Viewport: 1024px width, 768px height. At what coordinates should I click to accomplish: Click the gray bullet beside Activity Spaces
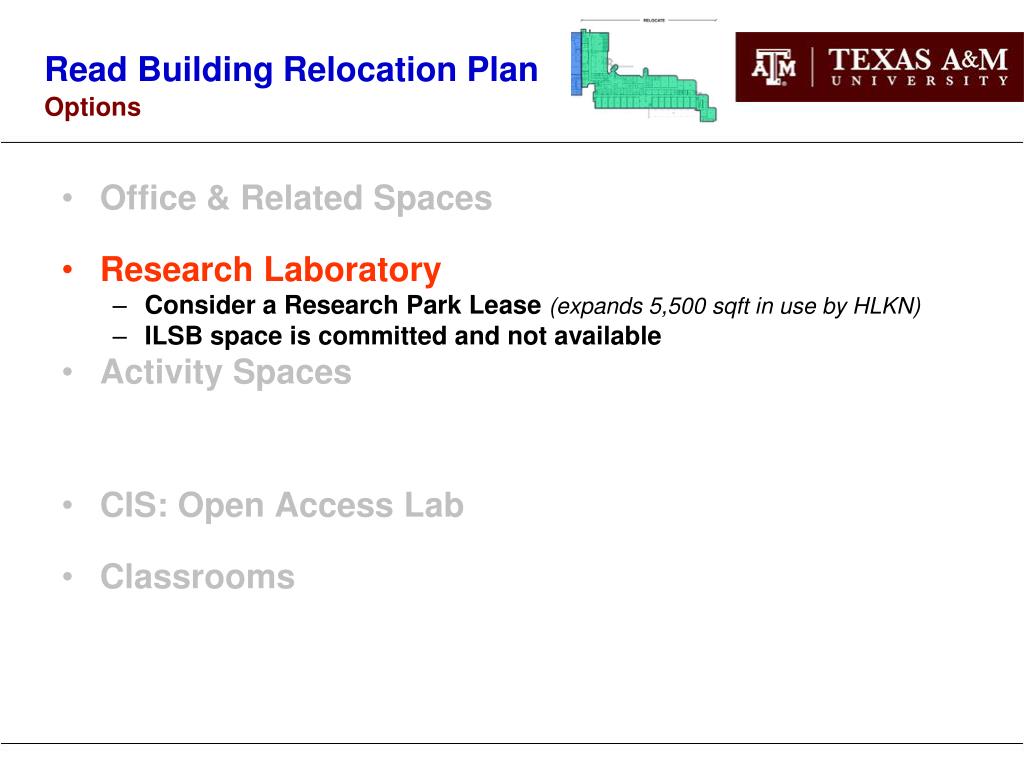coord(67,372)
